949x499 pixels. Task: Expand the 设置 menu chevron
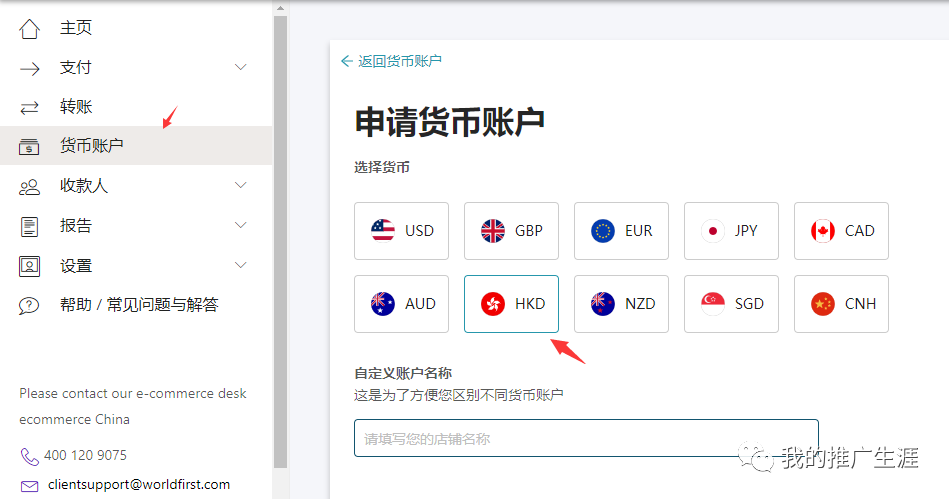[x=241, y=265]
